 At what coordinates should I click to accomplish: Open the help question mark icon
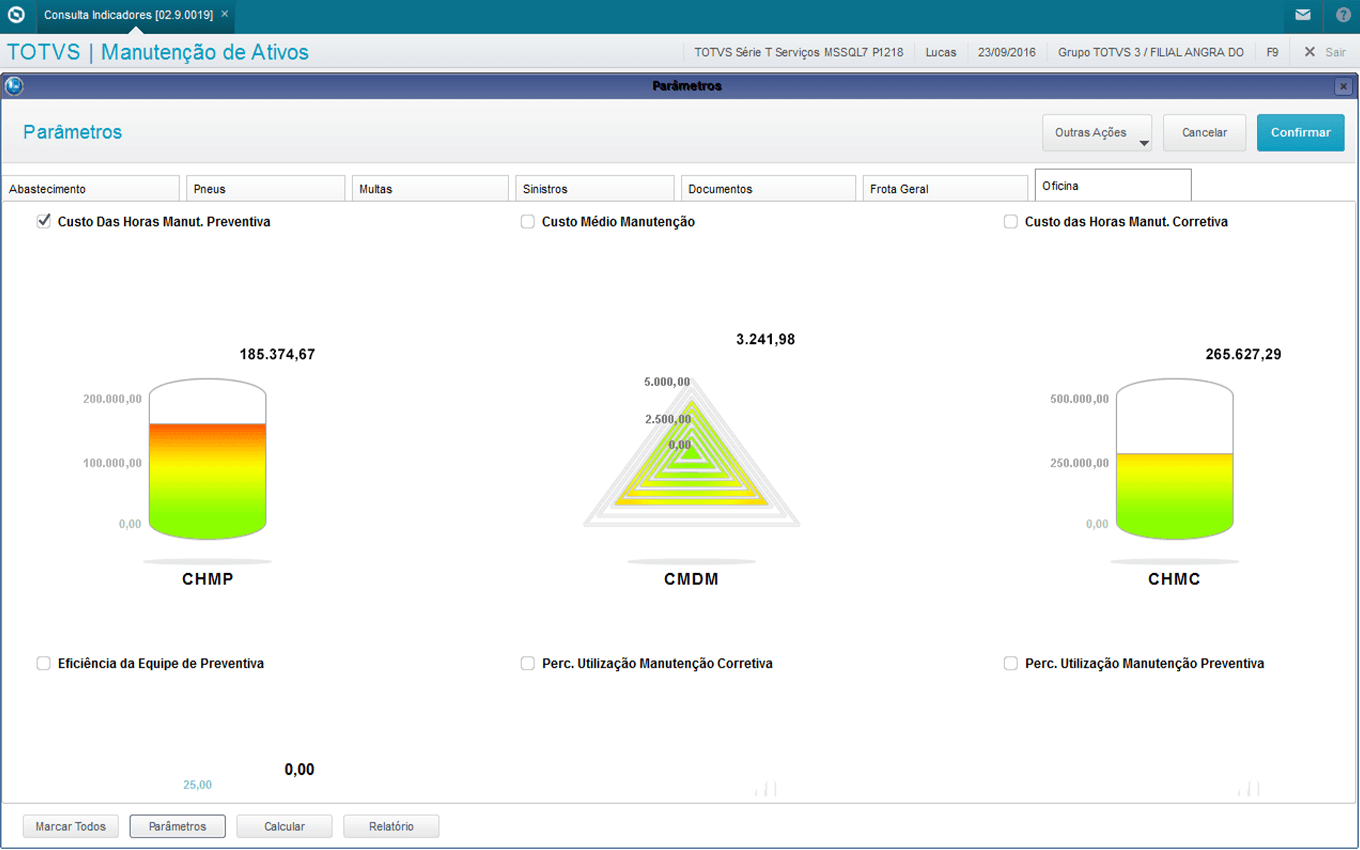point(1342,15)
